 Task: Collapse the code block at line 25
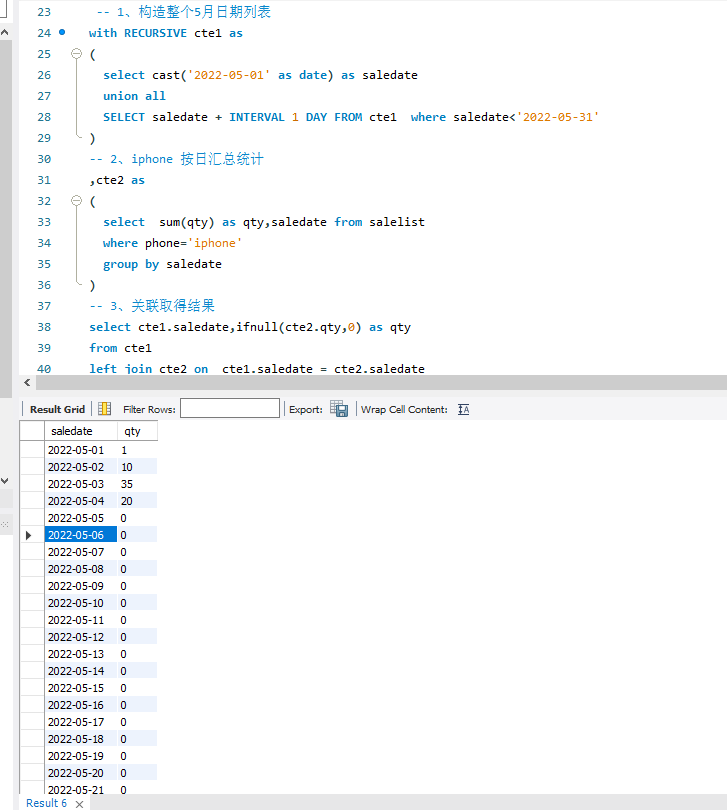click(x=76, y=53)
